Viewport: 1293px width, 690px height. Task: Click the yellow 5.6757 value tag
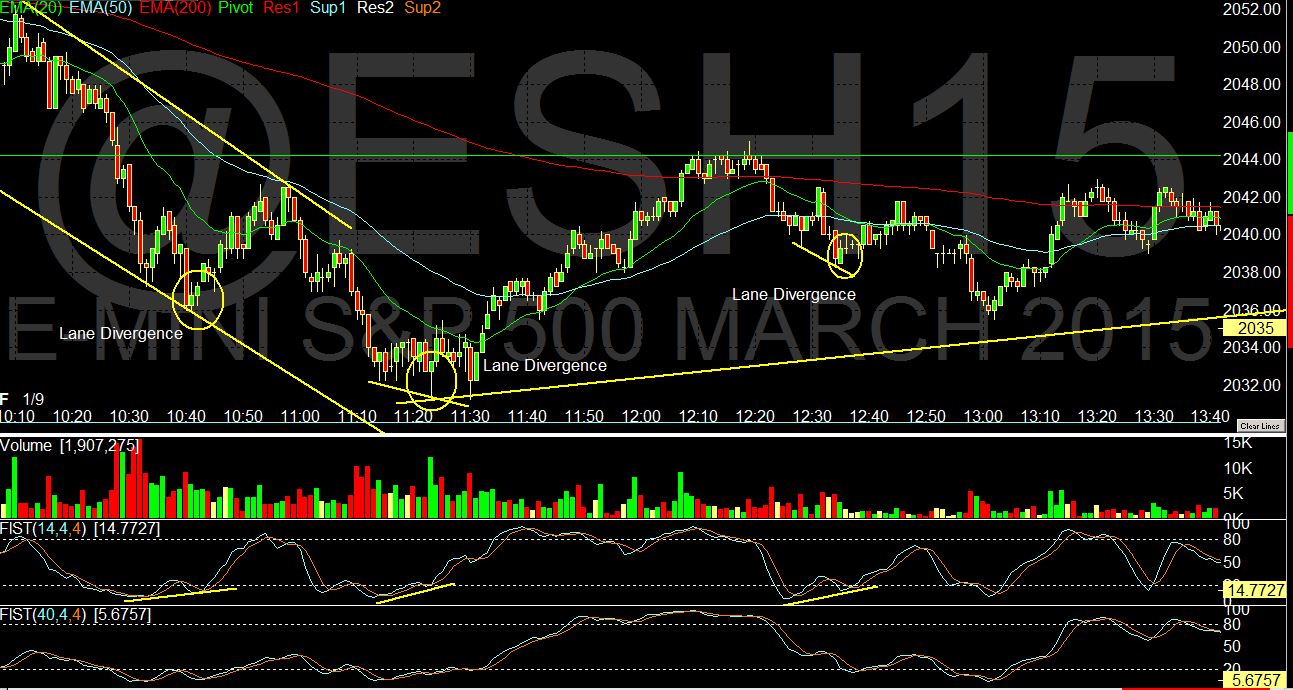click(x=1254, y=678)
